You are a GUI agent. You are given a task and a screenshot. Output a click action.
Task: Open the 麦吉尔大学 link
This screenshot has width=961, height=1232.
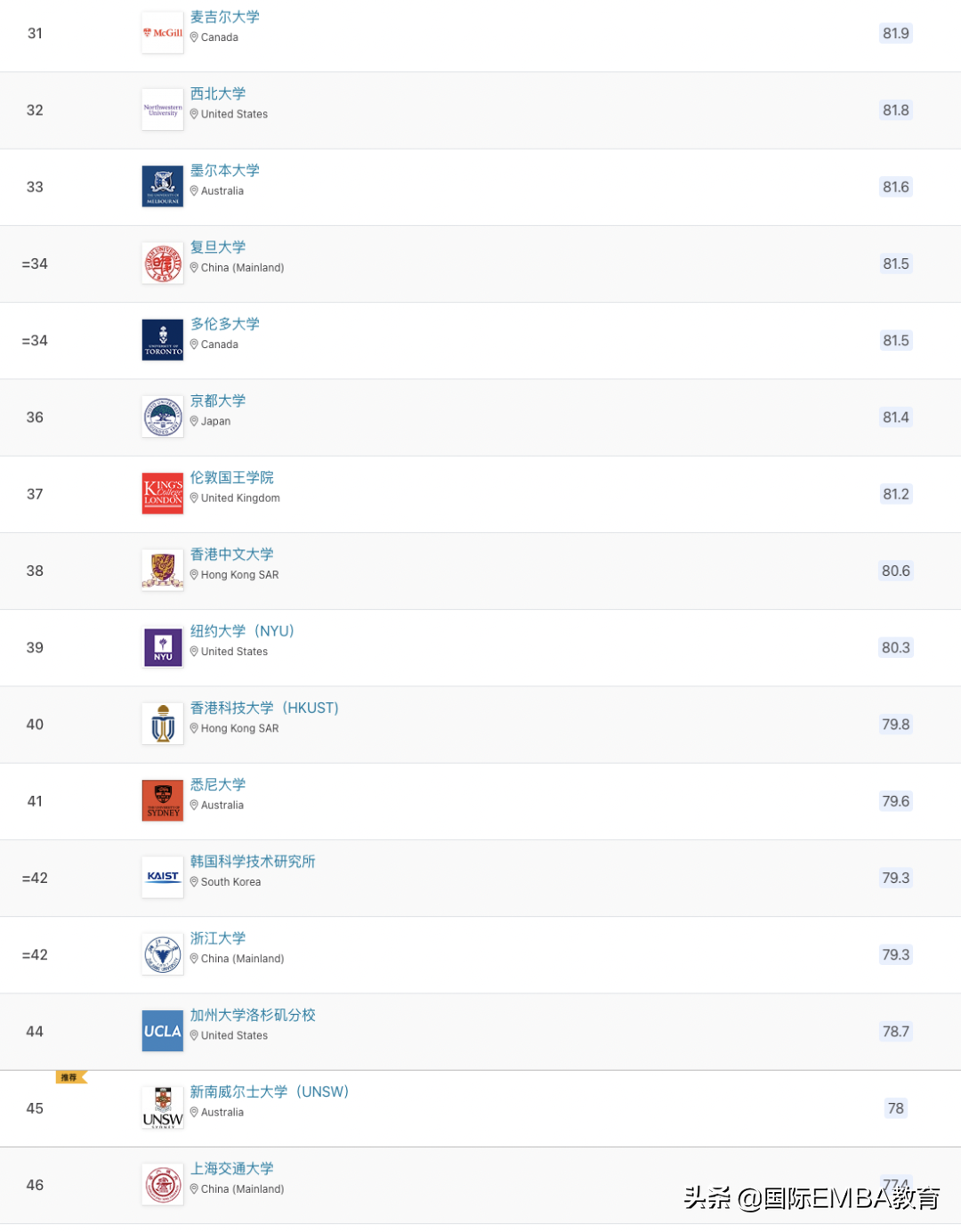225,17
